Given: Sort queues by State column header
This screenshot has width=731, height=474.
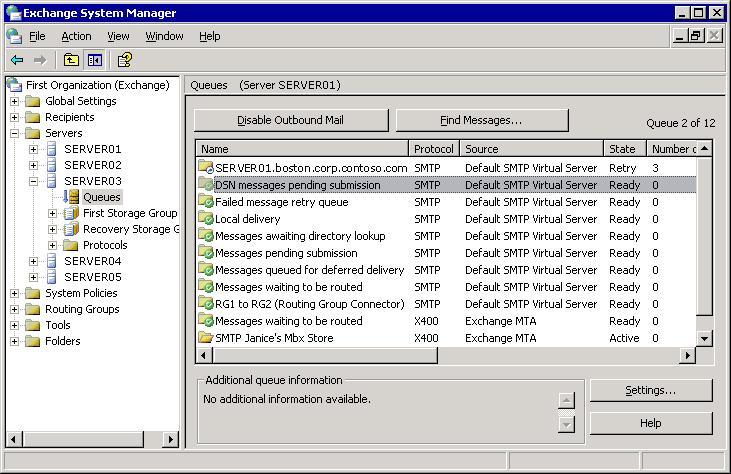Looking at the screenshot, I should point(625,149).
